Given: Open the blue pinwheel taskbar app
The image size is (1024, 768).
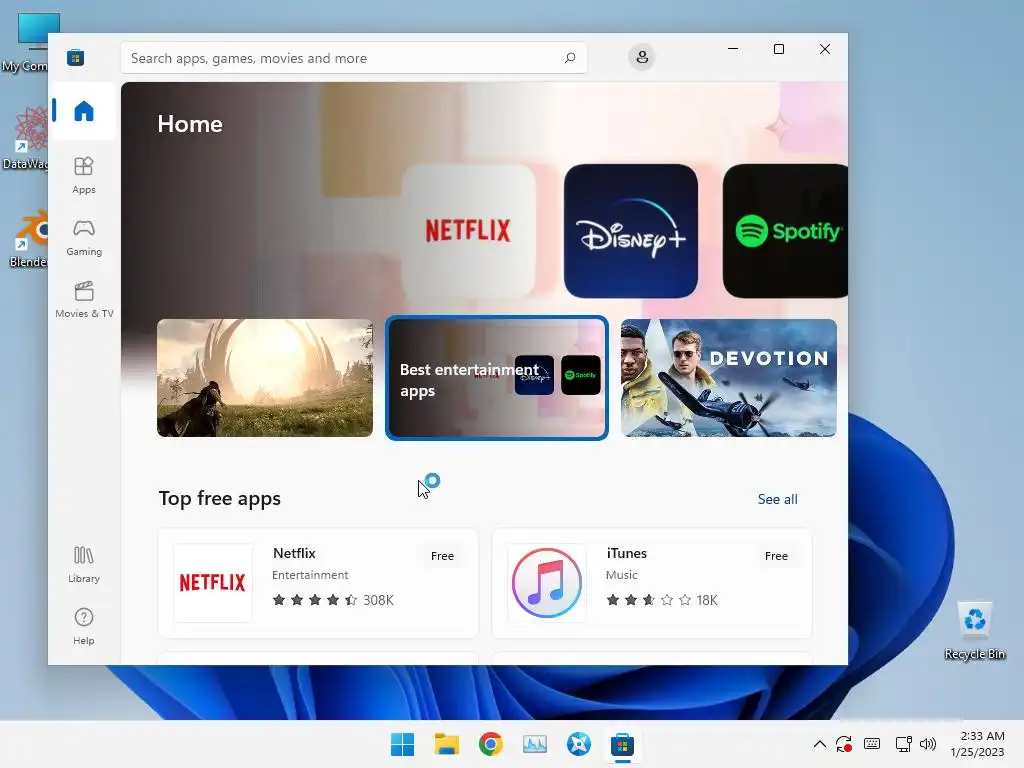Looking at the screenshot, I should [x=579, y=744].
